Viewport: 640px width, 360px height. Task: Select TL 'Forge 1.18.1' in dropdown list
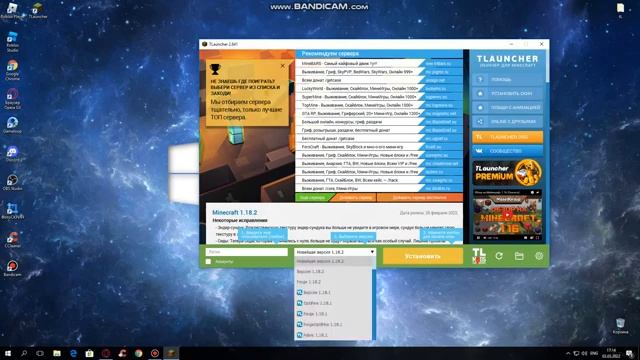pyautogui.click(x=333, y=314)
